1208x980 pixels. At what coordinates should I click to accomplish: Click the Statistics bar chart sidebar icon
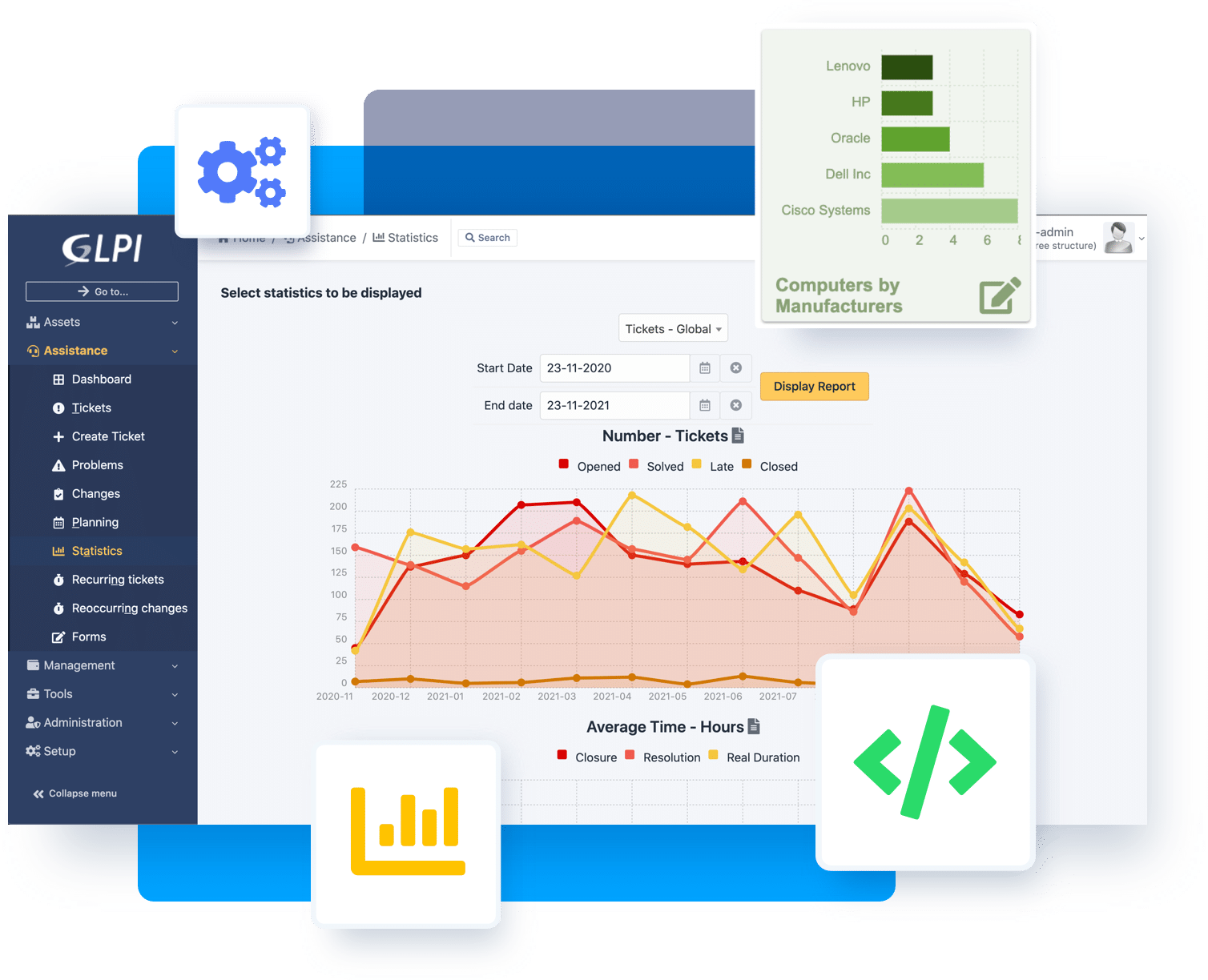tap(58, 552)
